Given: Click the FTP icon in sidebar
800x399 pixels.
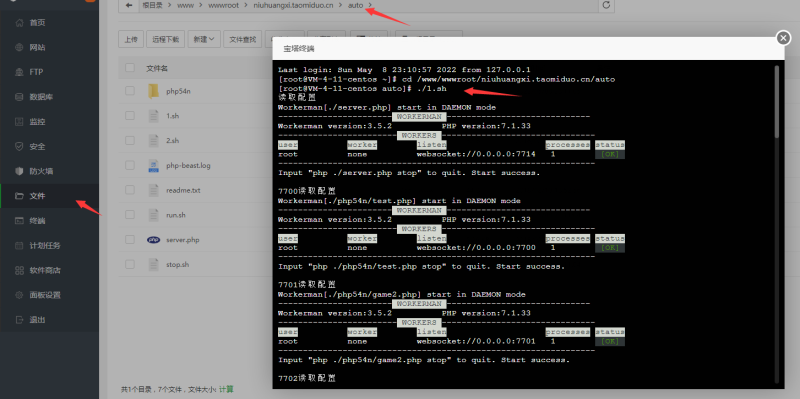Looking at the screenshot, I should (x=19, y=72).
